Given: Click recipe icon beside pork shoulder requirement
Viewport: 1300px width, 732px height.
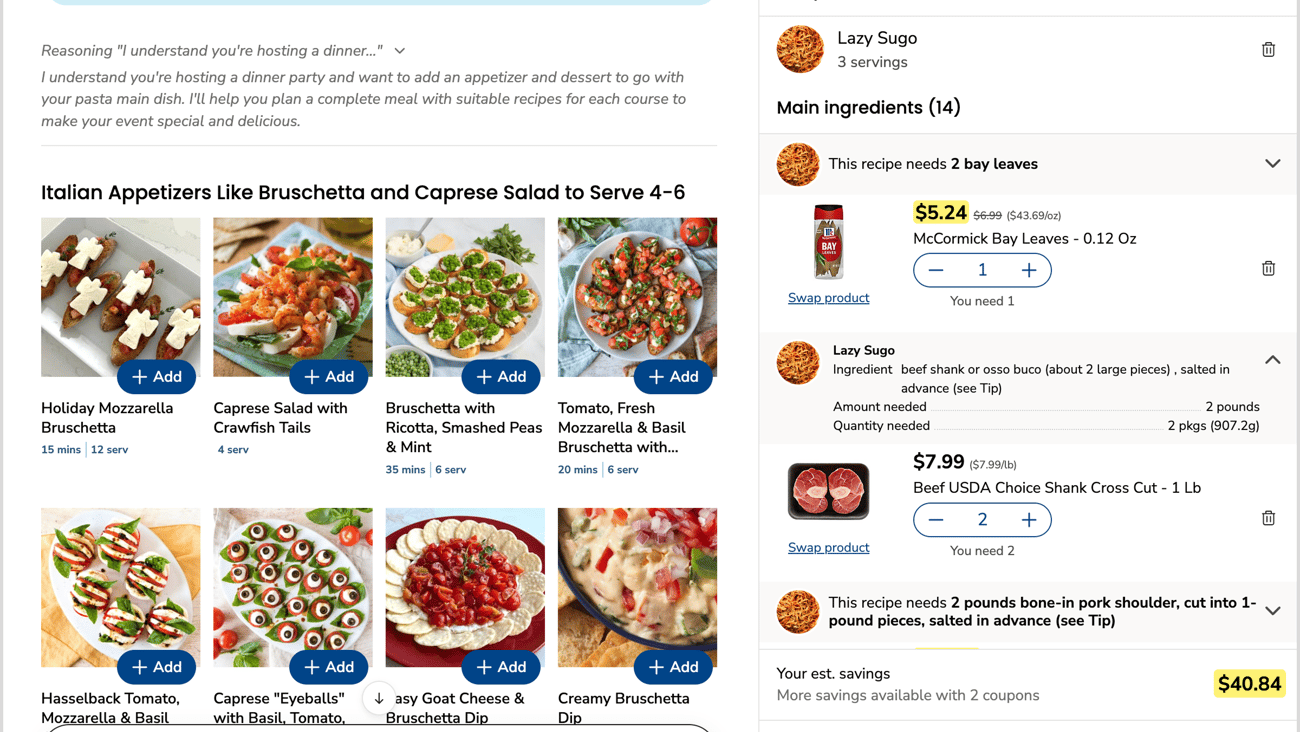Looking at the screenshot, I should tap(797, 610).
